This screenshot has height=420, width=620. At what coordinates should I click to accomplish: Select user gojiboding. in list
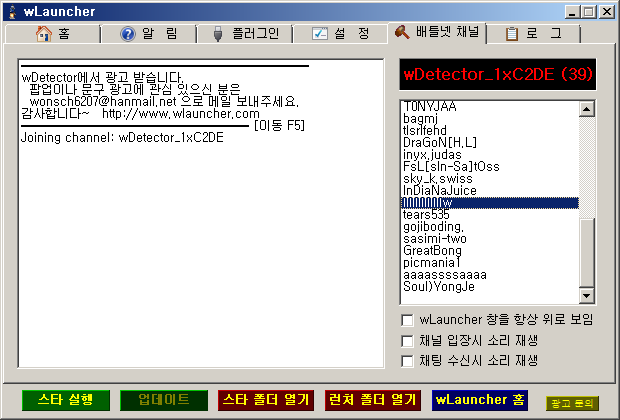click(490, 227)
